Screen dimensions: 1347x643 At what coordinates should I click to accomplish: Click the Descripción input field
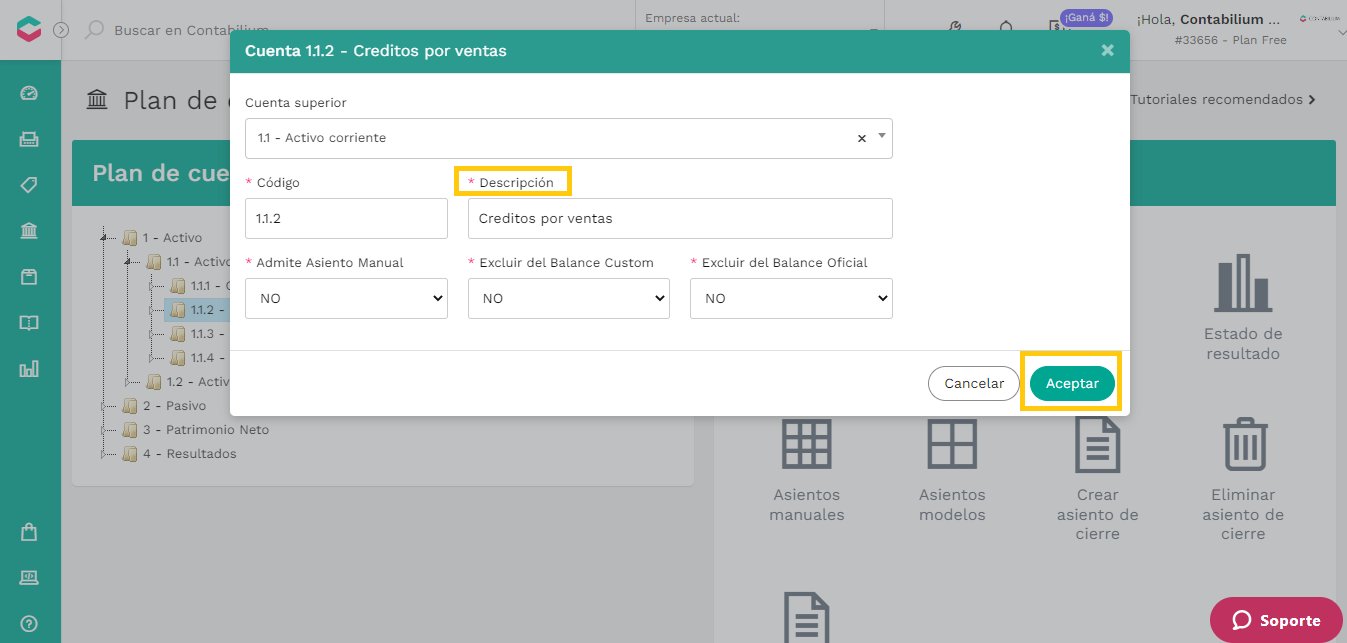[680, 218]
